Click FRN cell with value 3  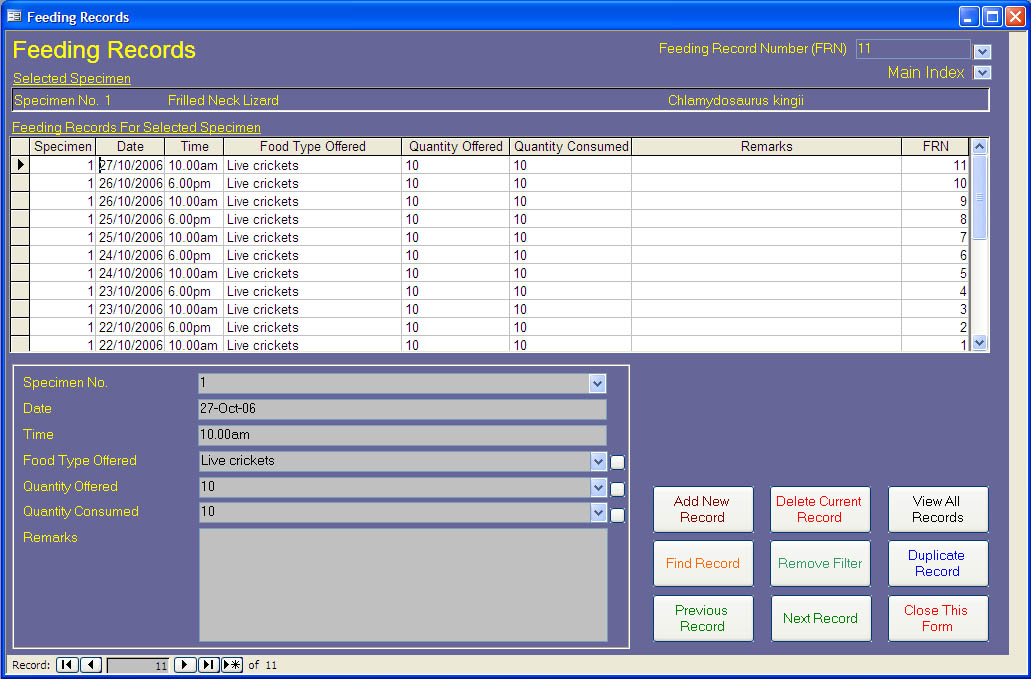[935, 310]
